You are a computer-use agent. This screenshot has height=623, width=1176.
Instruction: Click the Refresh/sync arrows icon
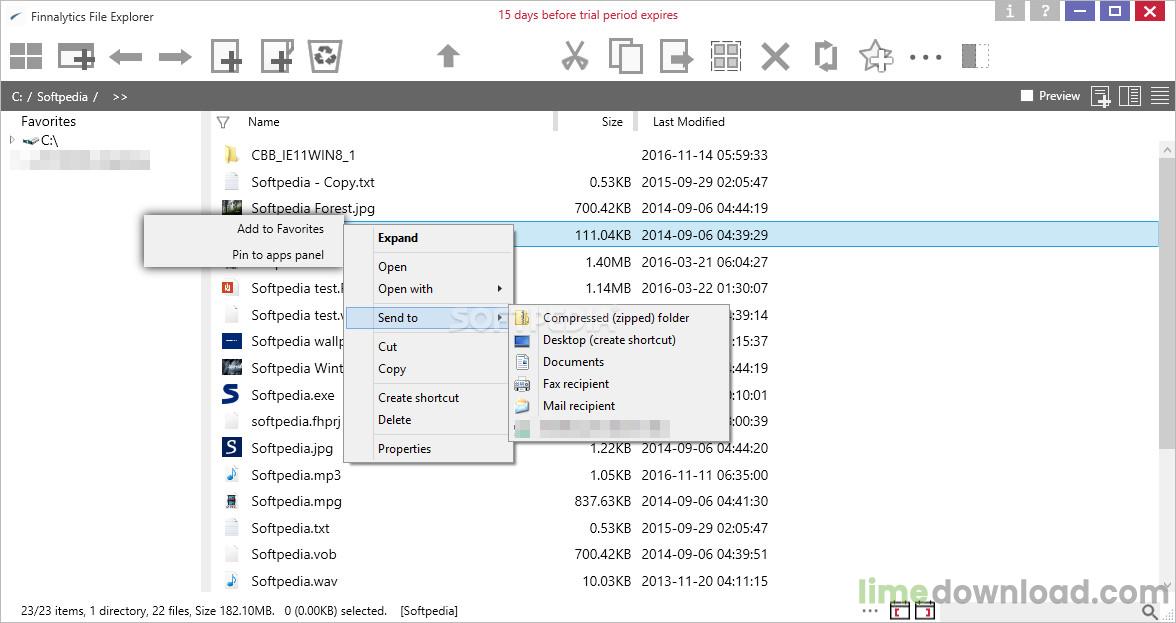(825, 57)
